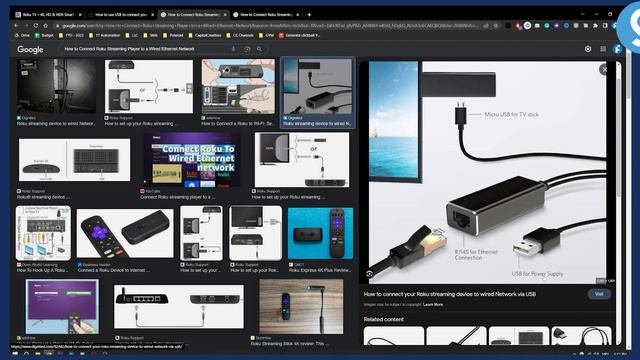Open preview title 'How to connect your Roku streaming device'

450,294
